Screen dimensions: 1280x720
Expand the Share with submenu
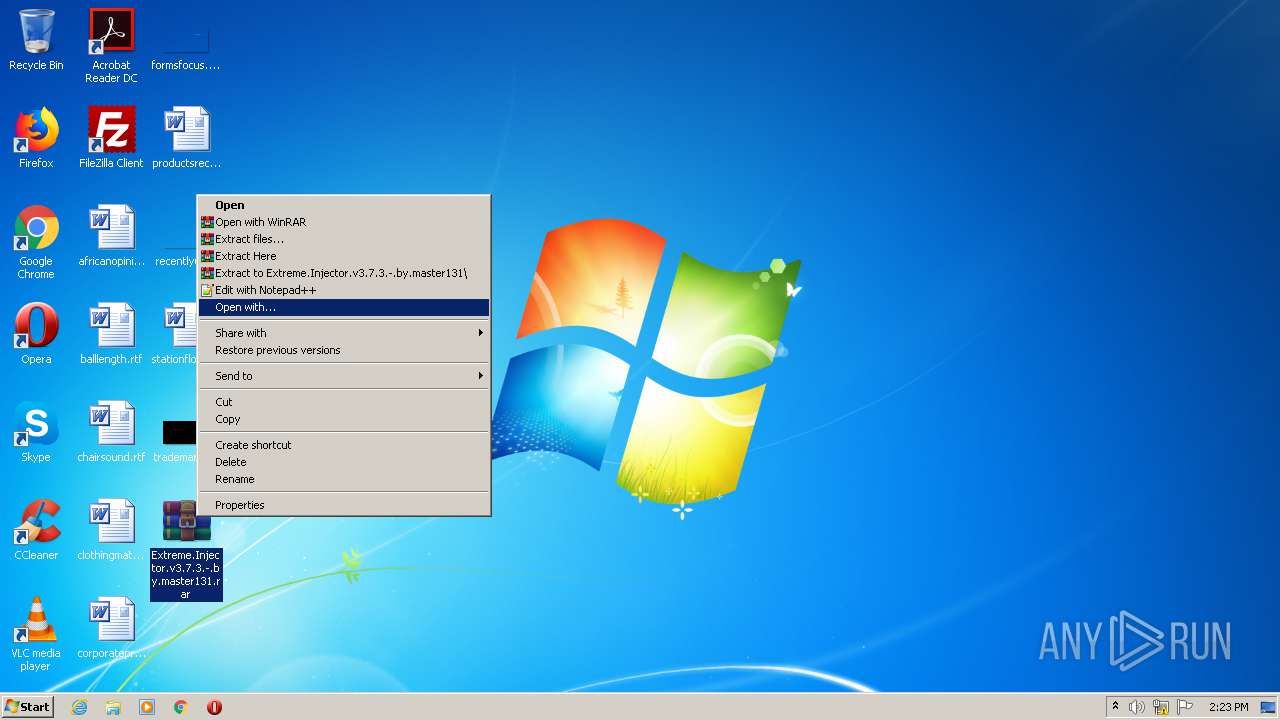[344, 333]
